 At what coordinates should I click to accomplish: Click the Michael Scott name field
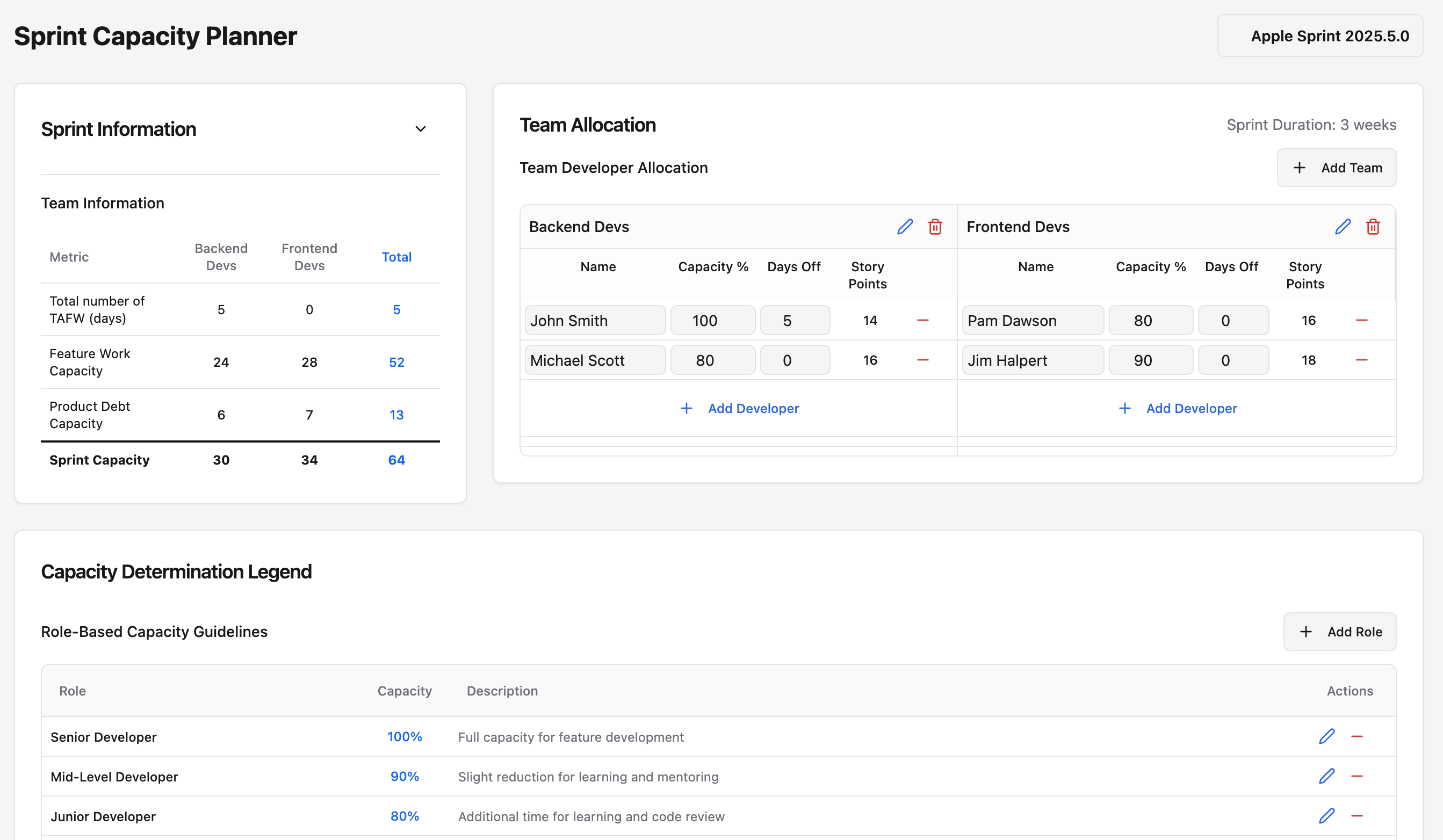point(595,360)
